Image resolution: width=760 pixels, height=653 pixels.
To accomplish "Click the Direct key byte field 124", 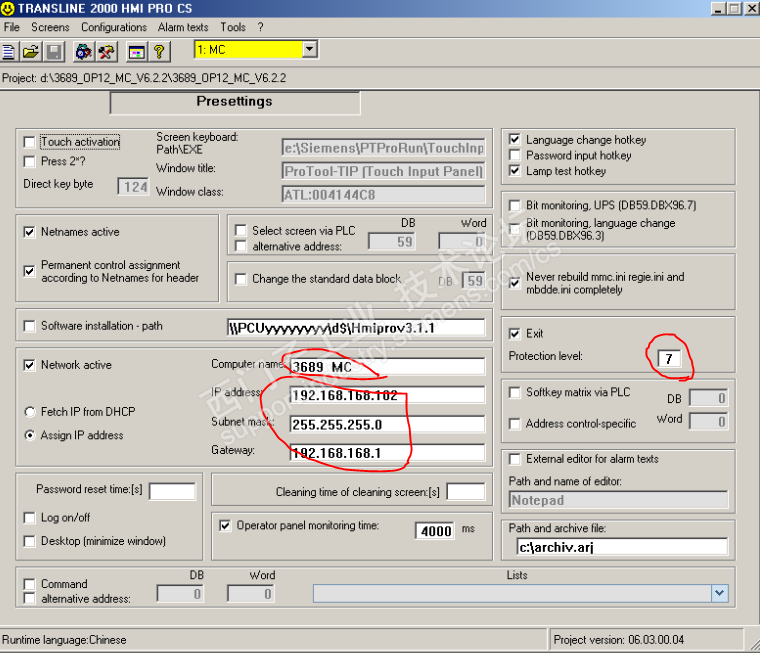I will point(133,187).
